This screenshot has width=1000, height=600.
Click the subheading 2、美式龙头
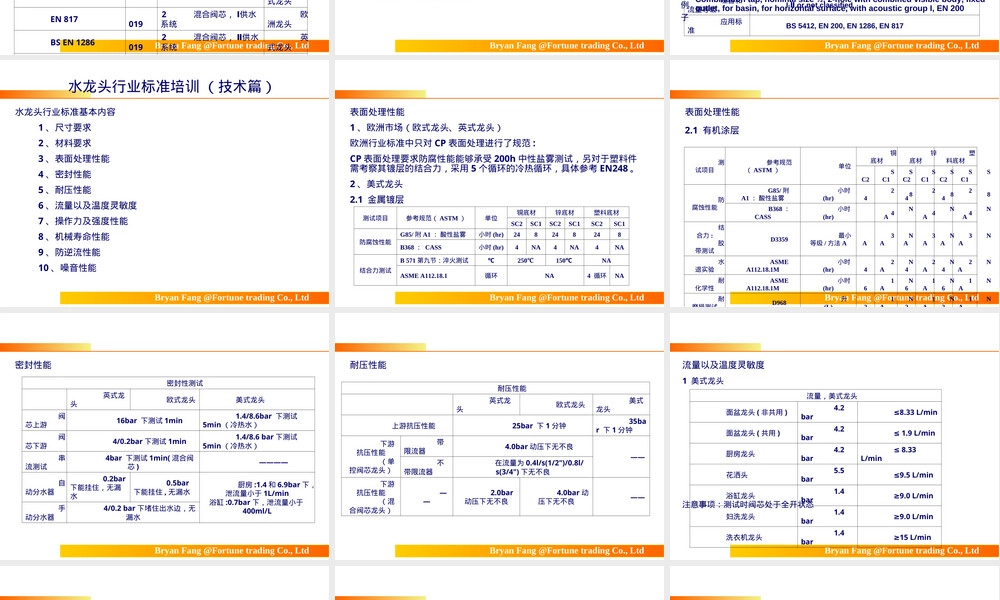[376, 184]
